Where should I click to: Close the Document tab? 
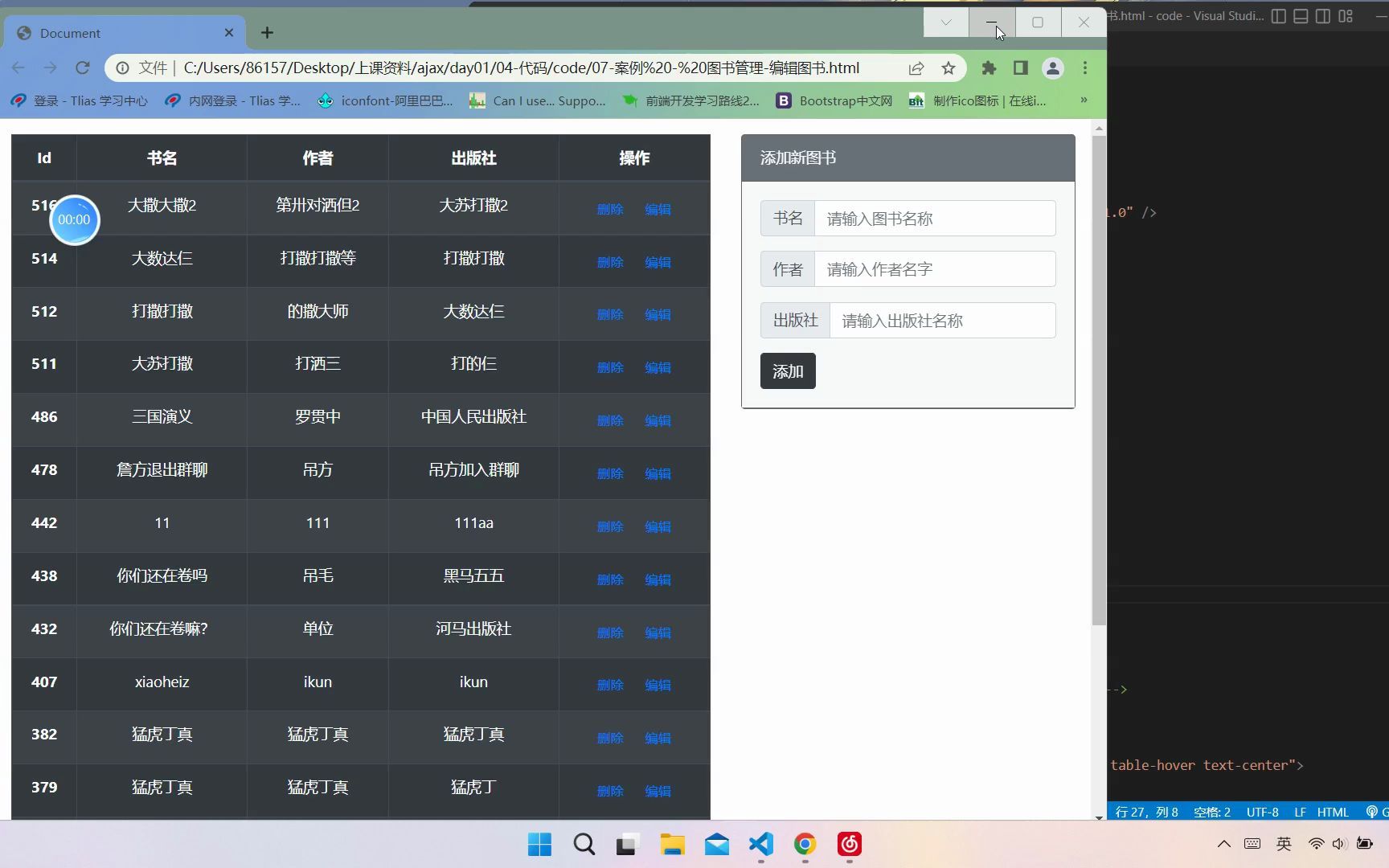click(229, 33)
